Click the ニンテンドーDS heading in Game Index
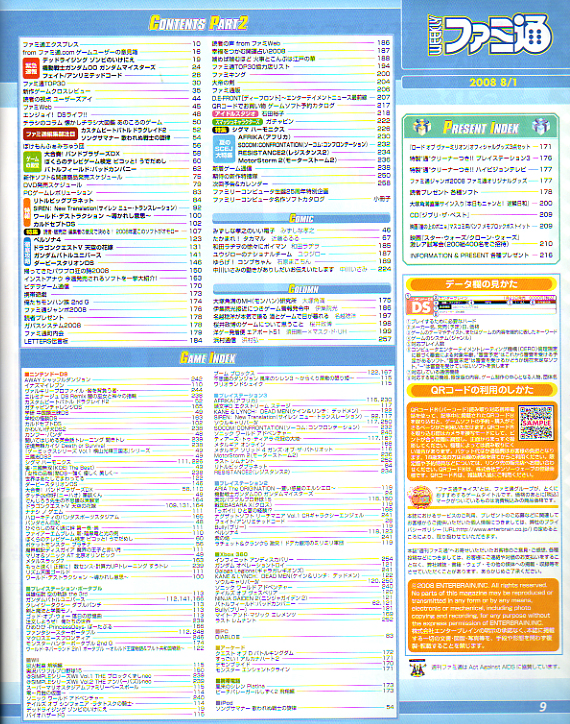570x724 pixels. (x=47, y=374)
